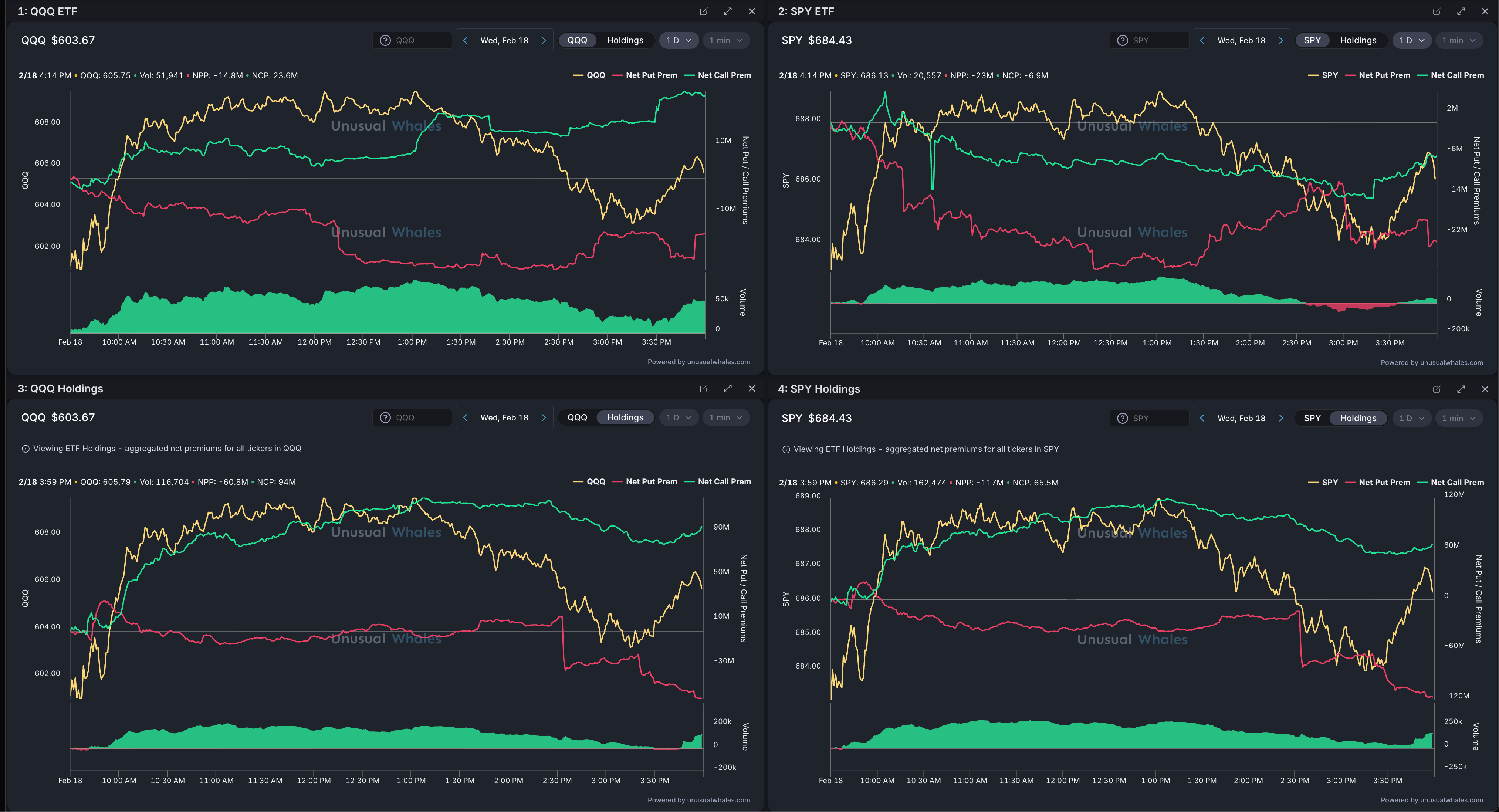Click info icon beside Viewing ETF Holdings SPY
Image resolution: width=1499 pixels, height=812 pixels.
pos(786,449)
